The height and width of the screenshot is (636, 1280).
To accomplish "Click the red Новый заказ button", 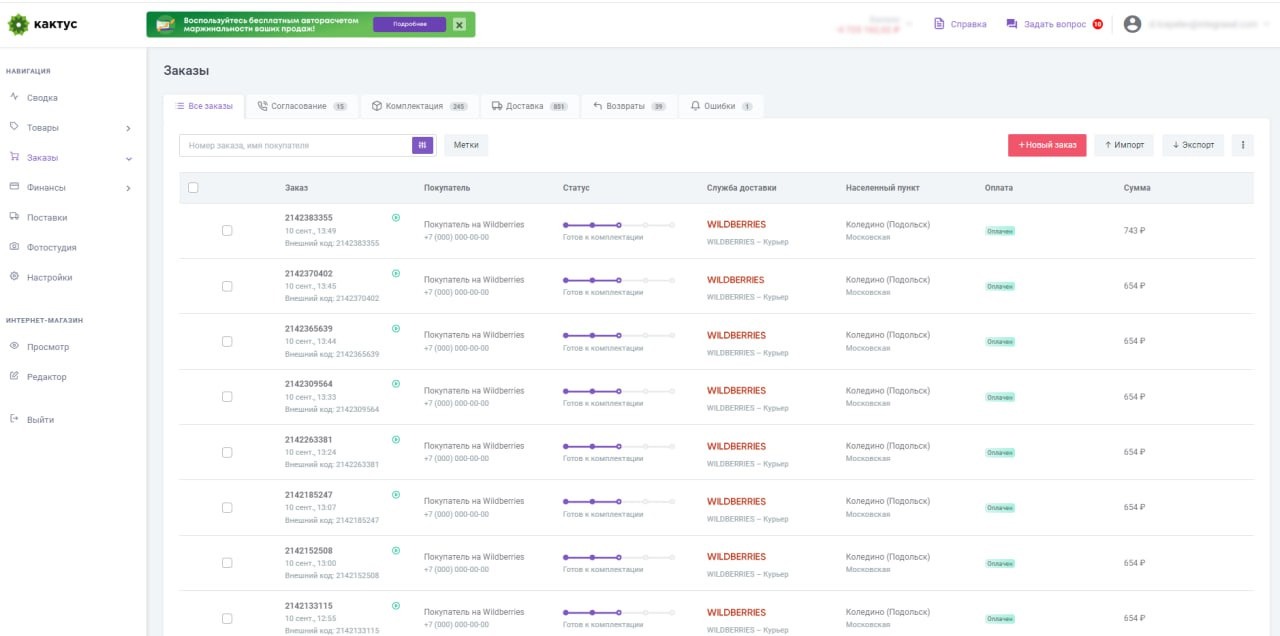I will tap(1046, 145).
